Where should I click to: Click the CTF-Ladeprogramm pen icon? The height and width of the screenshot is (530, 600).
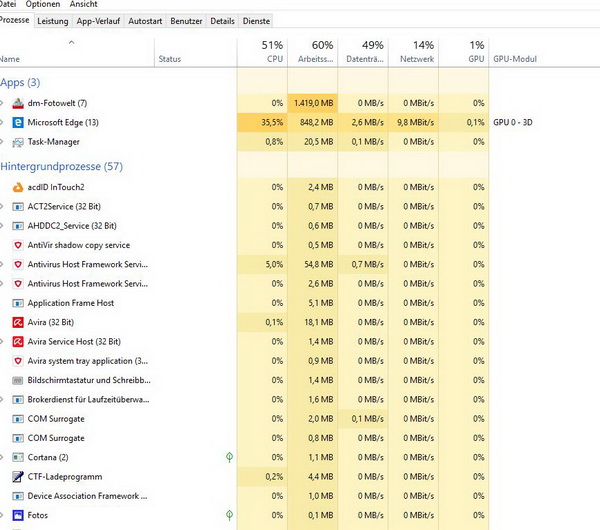click(x=18, y=476)
